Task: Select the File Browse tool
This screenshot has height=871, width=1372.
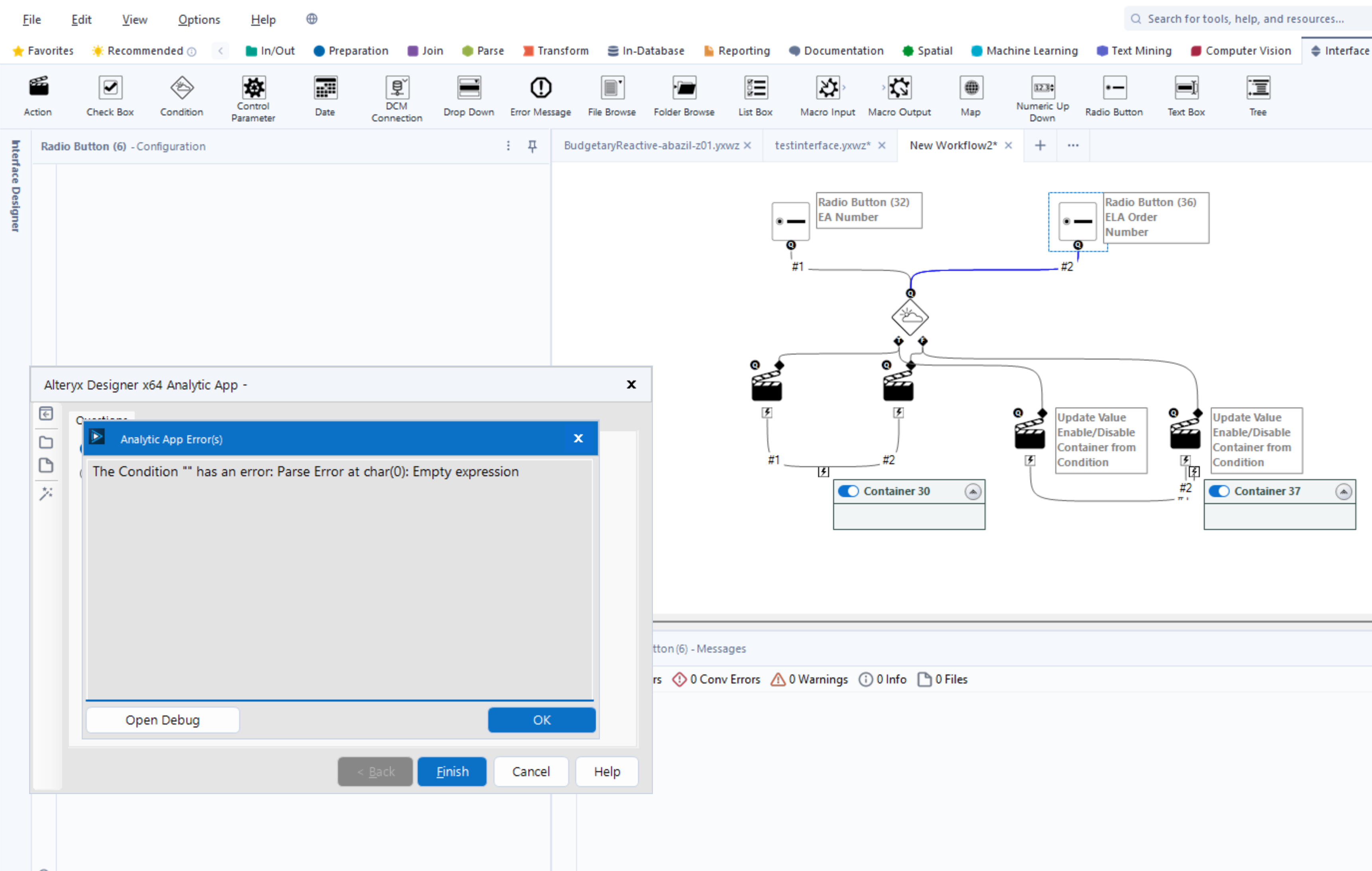Action: coord(611,96)
